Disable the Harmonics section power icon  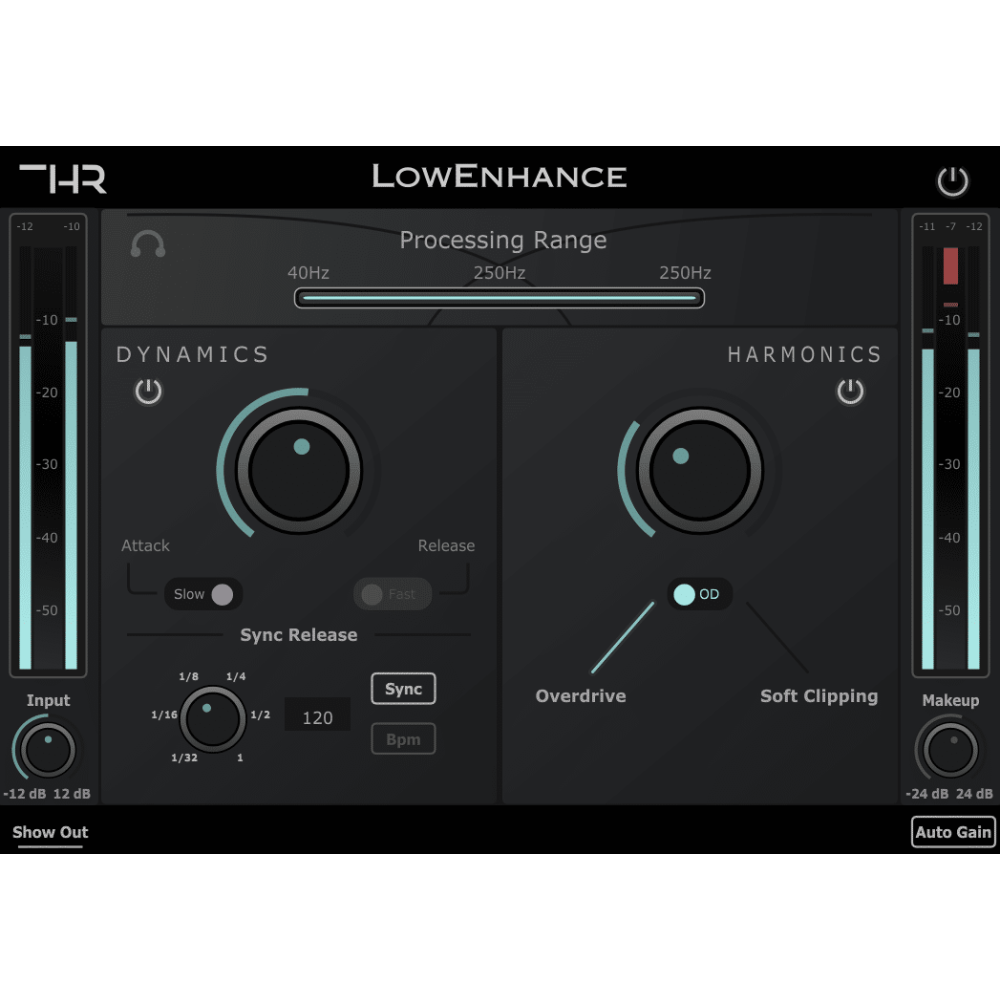850,391
